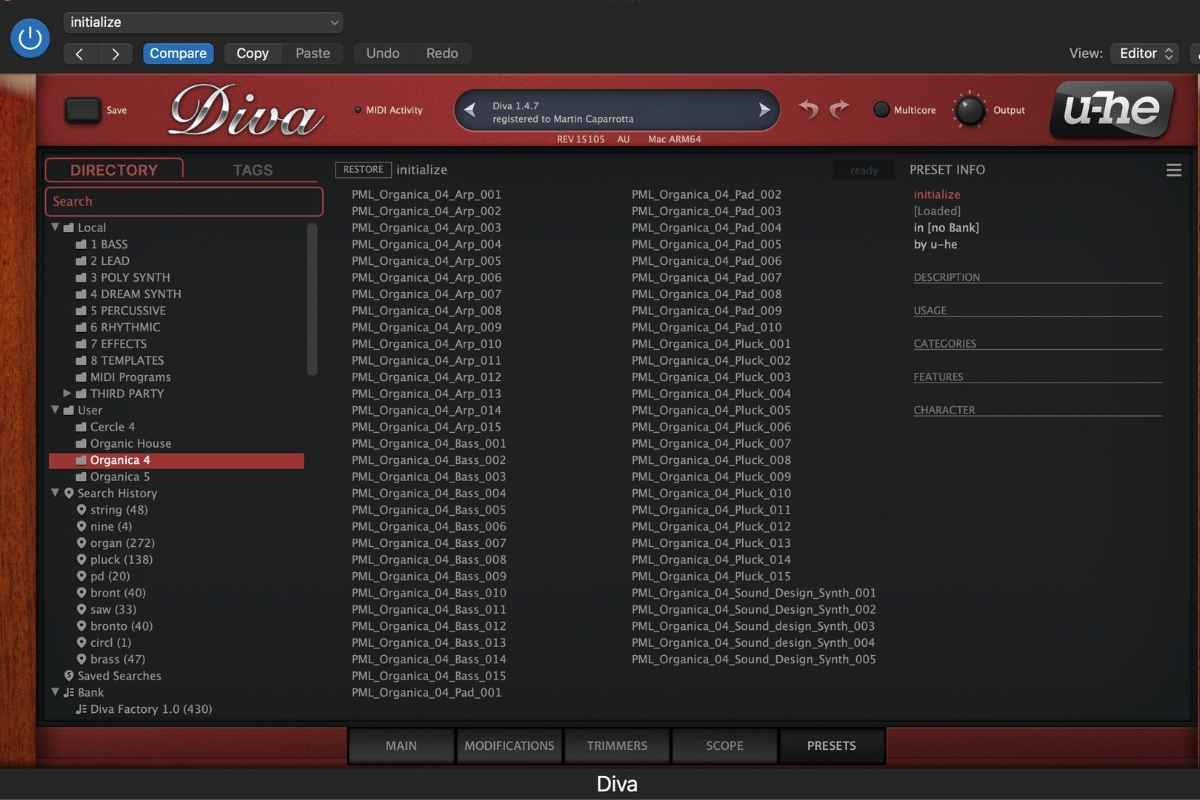Click the directory tree scrollbar
The width and height of the screenshot is (1200, 800).
pyautogui.click(x=312, y=299)
